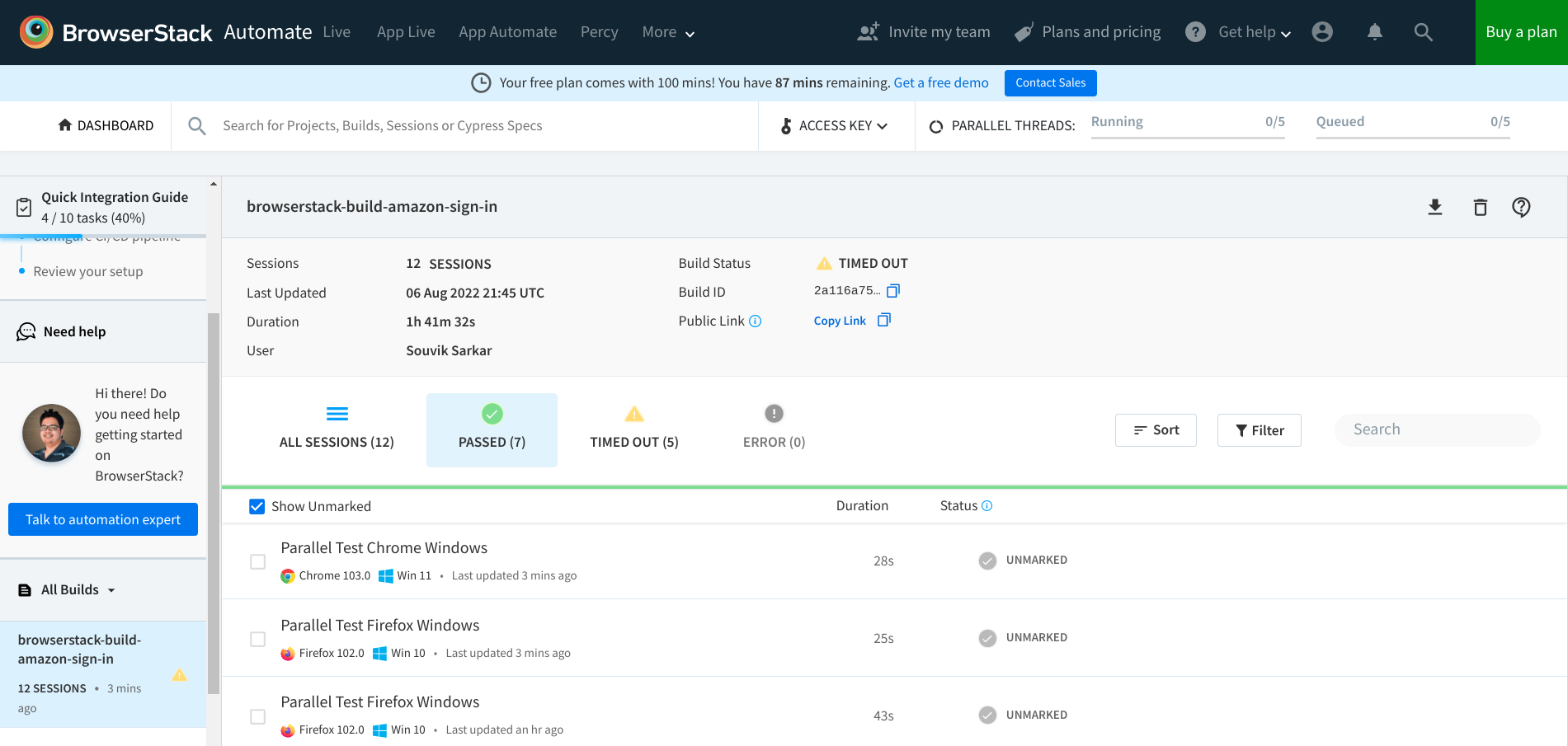1568x746 pixels.
Task: Click the Need help chat icon
Action: [x=26, y=331]
